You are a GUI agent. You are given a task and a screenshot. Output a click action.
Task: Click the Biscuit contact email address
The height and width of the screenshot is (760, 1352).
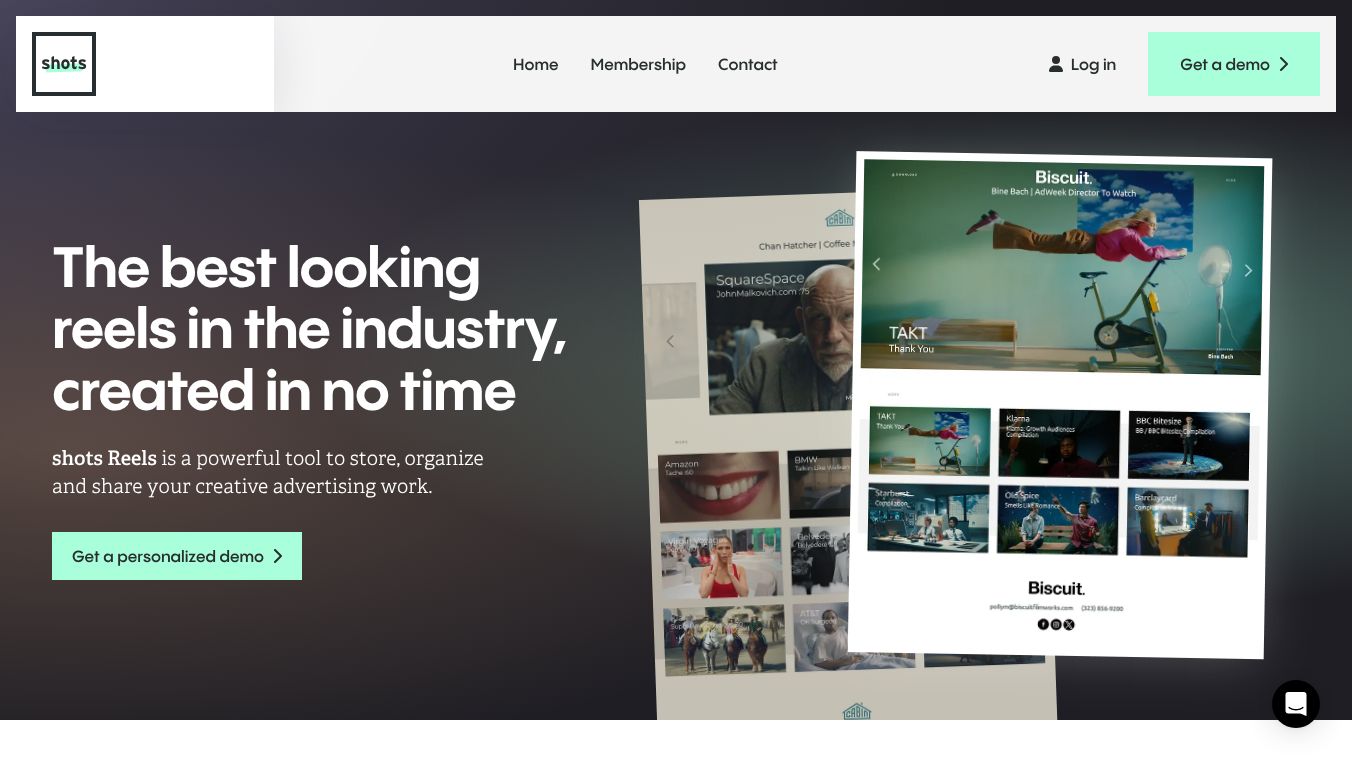pos(1031,607)
